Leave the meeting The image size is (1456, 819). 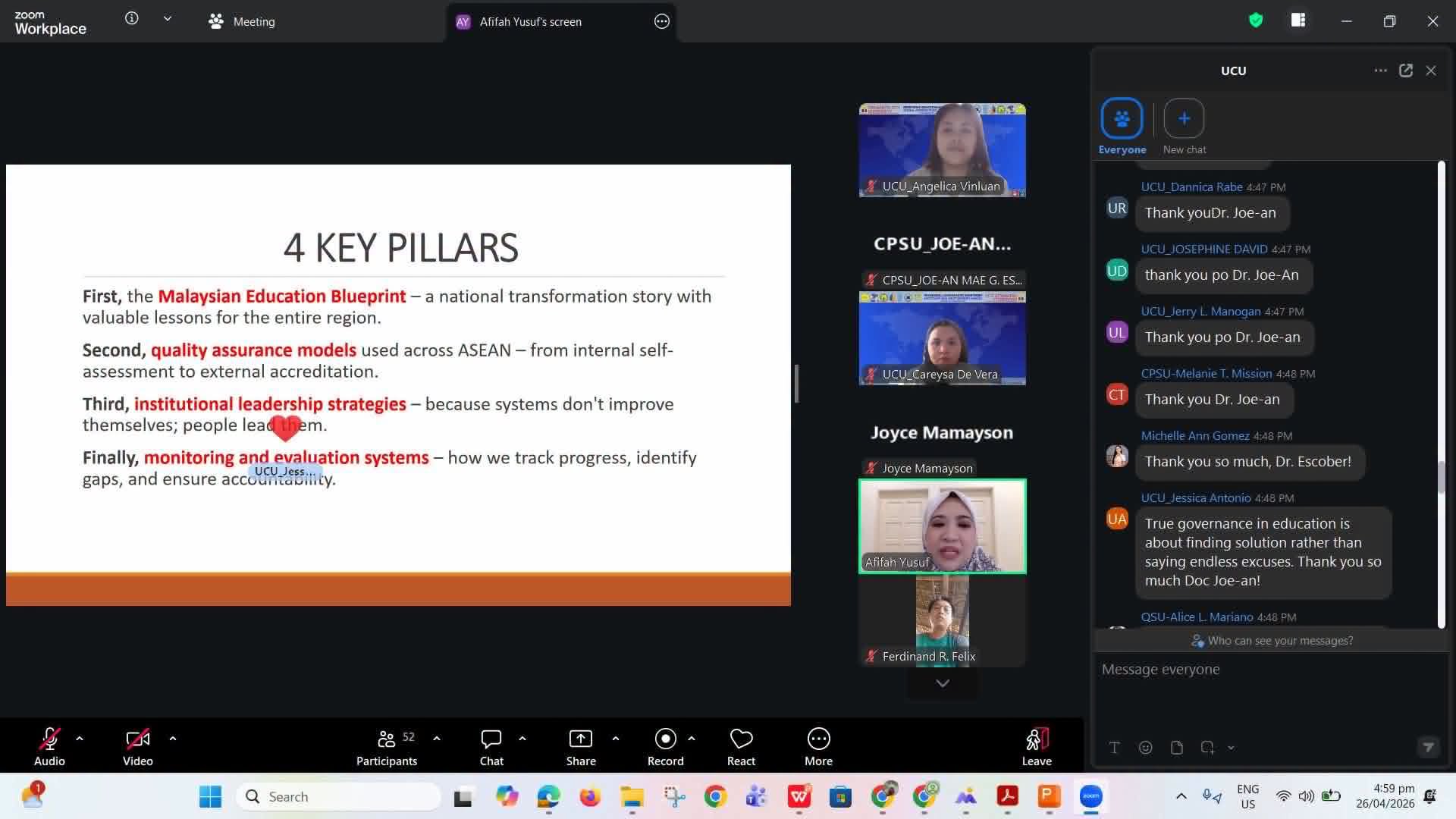(1037, 747)
